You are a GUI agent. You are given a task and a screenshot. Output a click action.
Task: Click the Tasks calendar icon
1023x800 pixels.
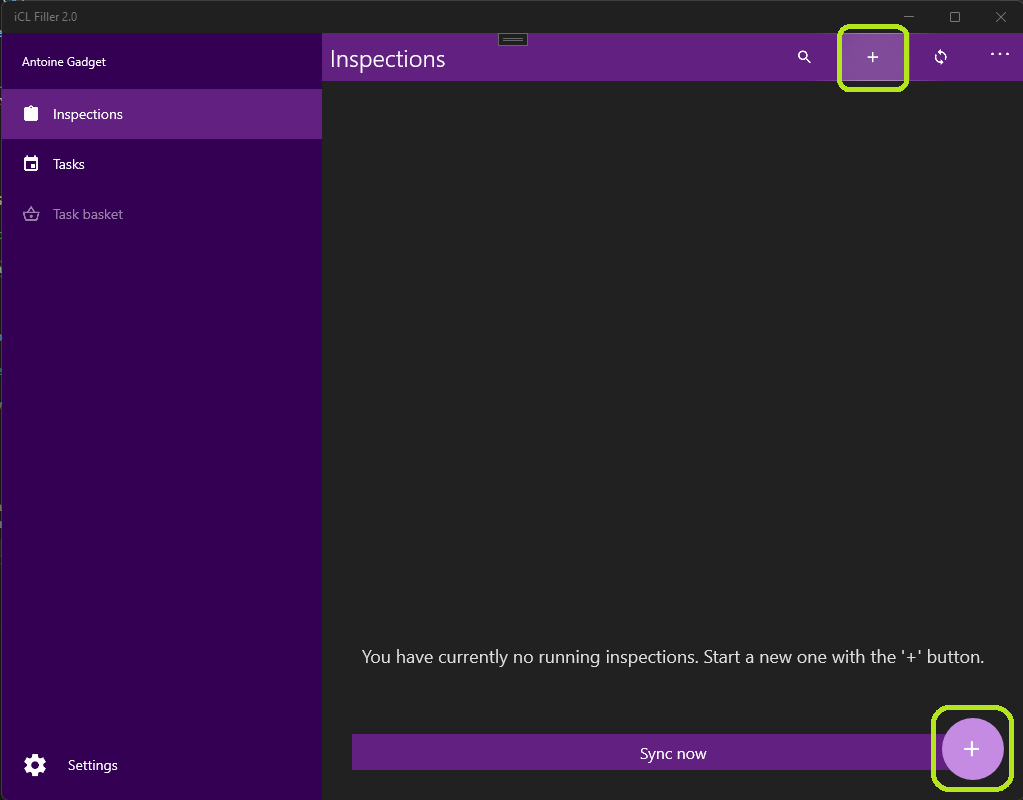point(31,164)
